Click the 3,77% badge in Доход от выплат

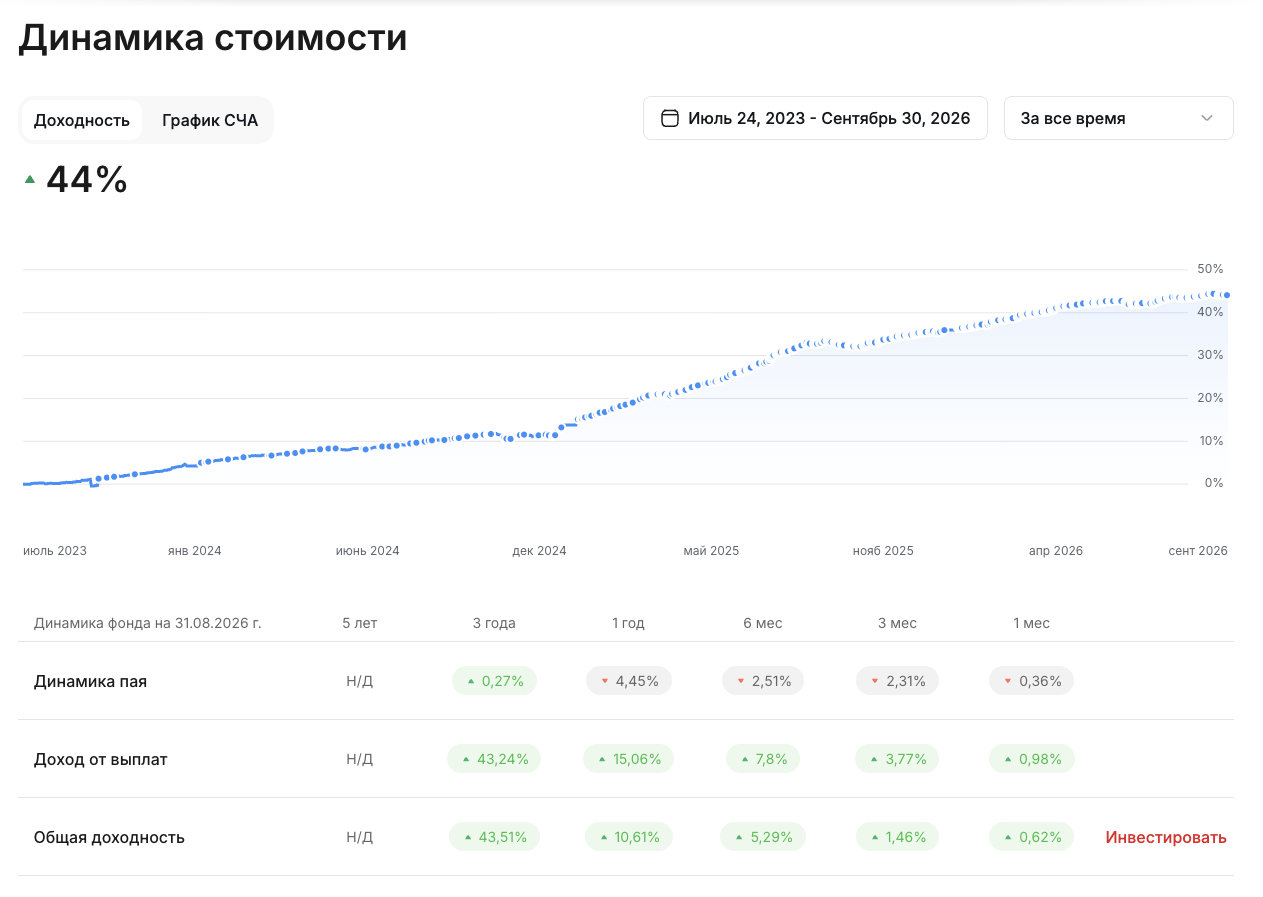[897, 759]
